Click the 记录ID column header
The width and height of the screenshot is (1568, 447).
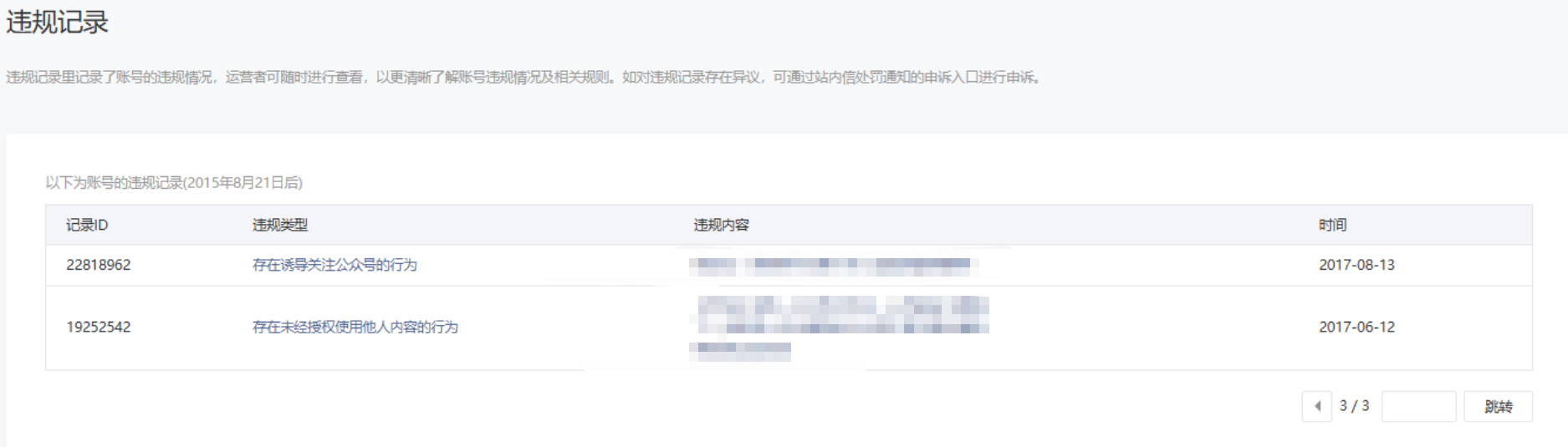tap(87, 225)
